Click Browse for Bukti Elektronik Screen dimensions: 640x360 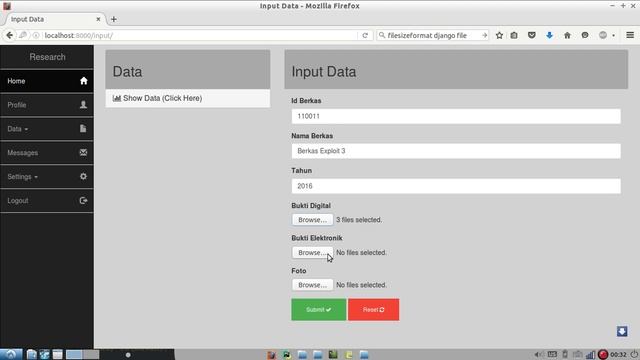312,253
